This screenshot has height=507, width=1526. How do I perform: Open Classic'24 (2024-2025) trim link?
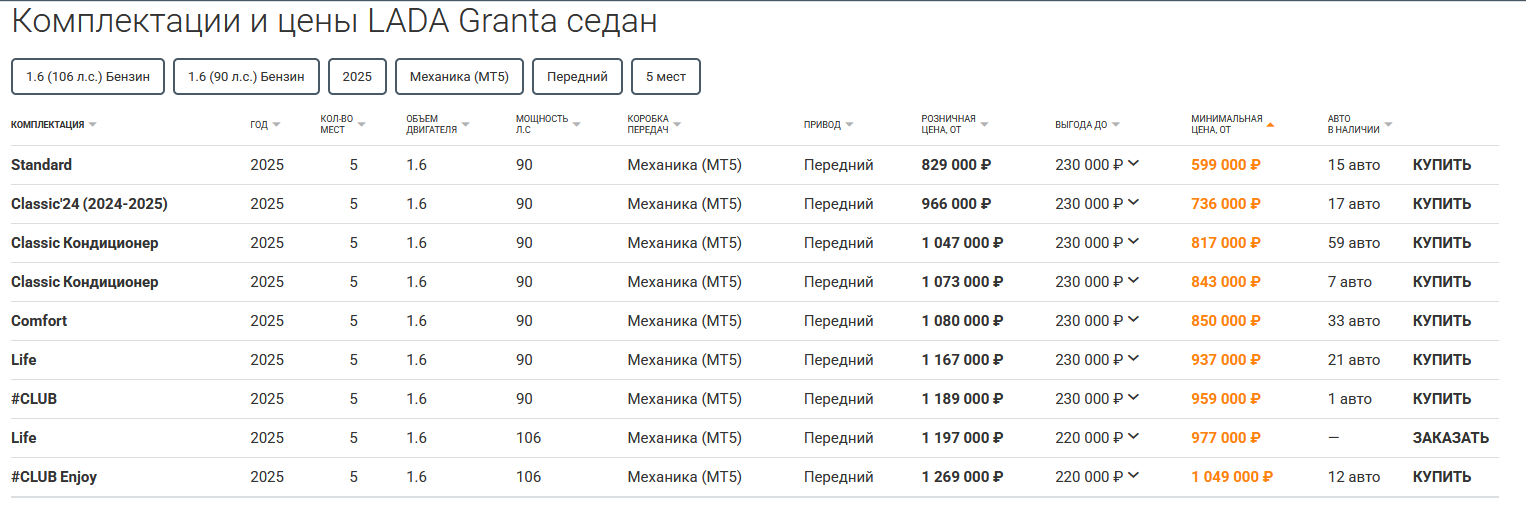click(89, 204)
